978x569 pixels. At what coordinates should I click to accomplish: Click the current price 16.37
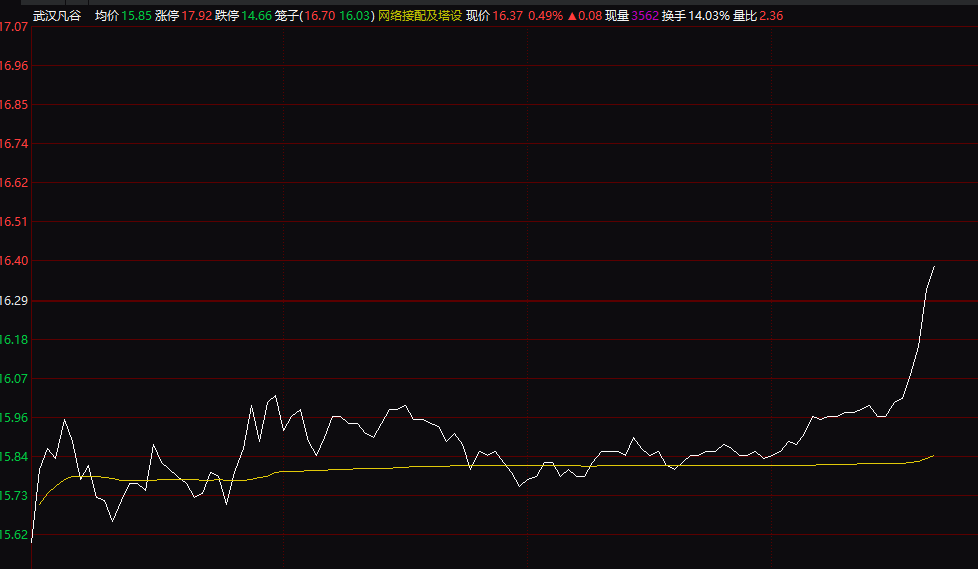click(508, 16)
